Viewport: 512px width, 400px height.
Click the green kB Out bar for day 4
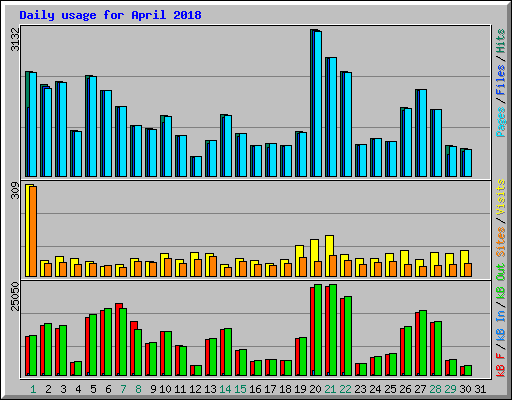[x=78, y=369]
